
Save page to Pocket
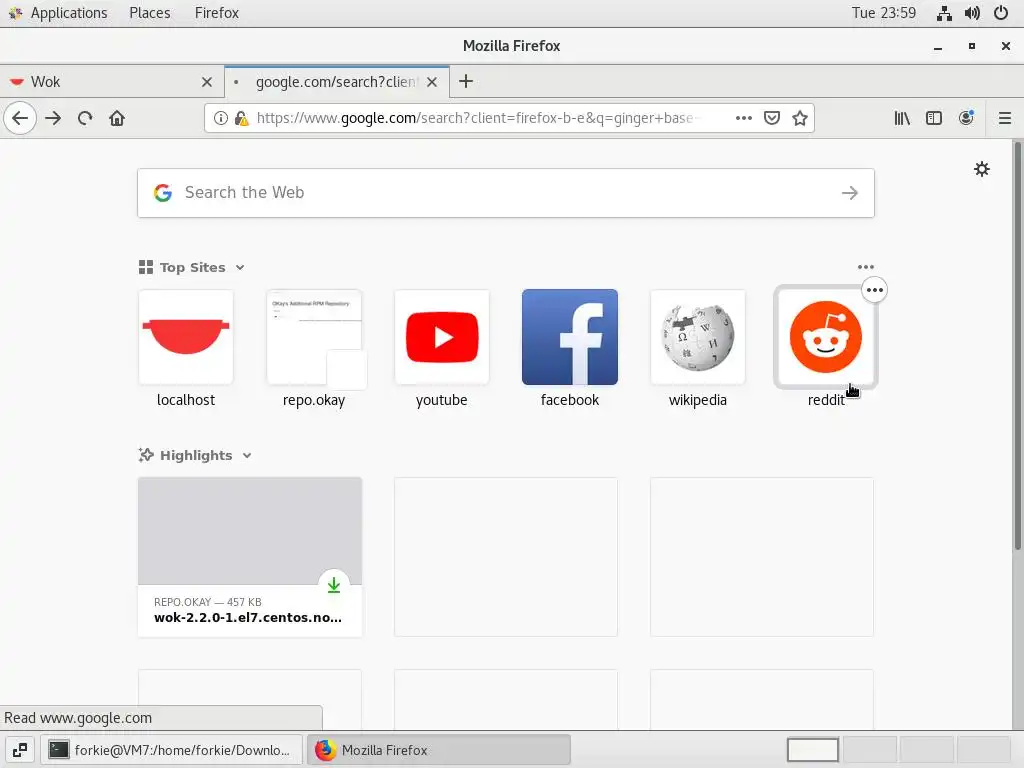coord(772,118)
